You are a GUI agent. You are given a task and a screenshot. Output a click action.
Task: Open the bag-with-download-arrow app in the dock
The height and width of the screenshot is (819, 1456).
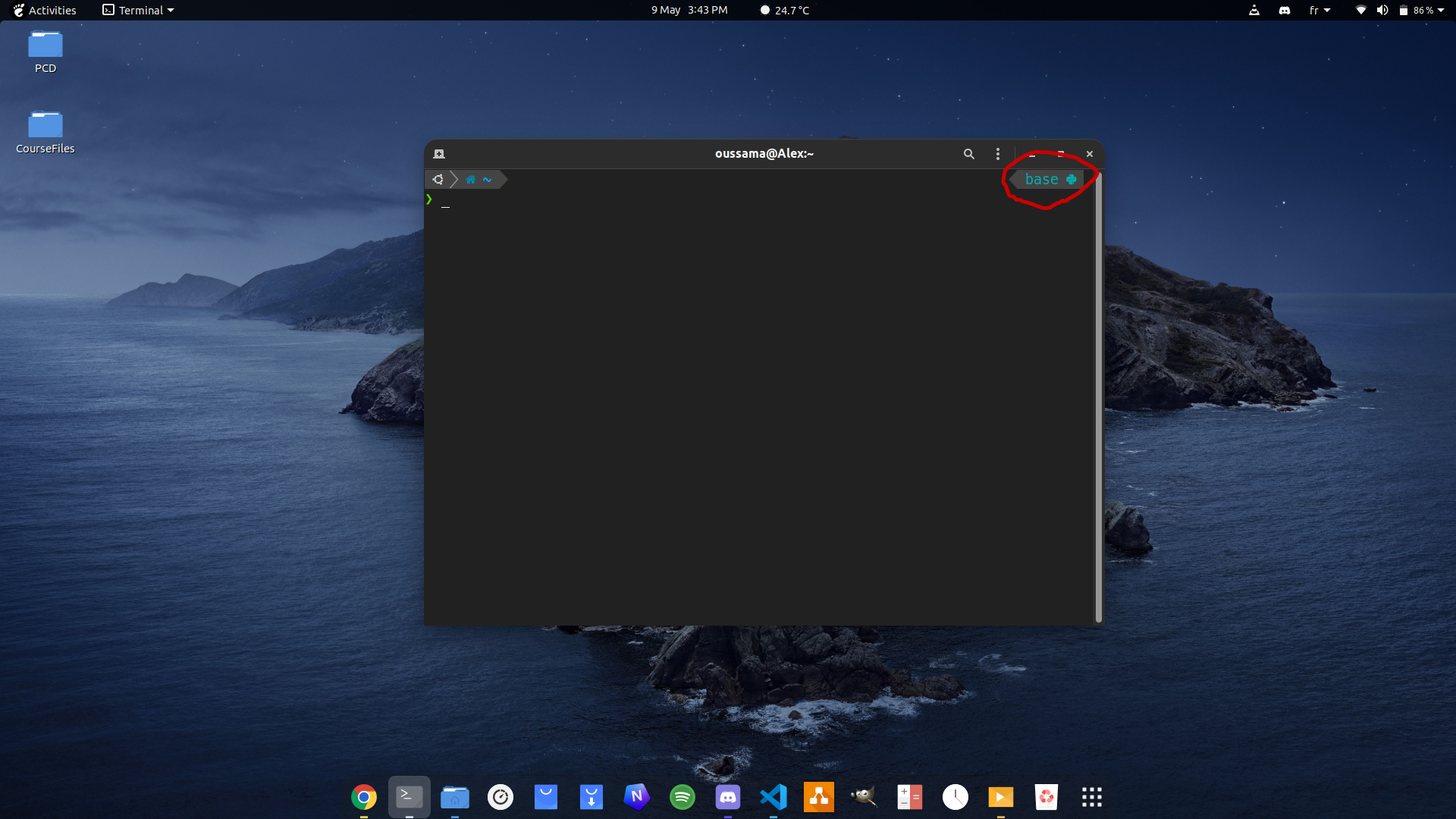(x=591, y=797)
